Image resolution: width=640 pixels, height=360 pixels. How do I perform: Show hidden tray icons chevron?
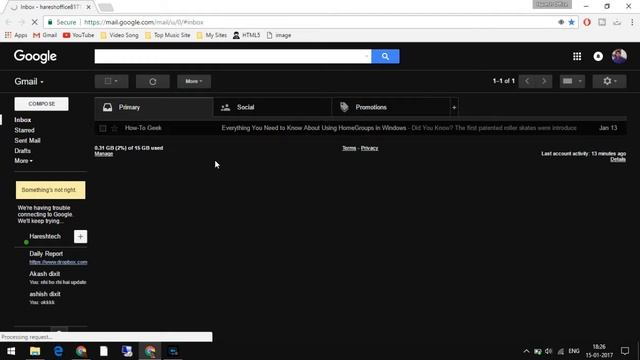click(526, 351)
